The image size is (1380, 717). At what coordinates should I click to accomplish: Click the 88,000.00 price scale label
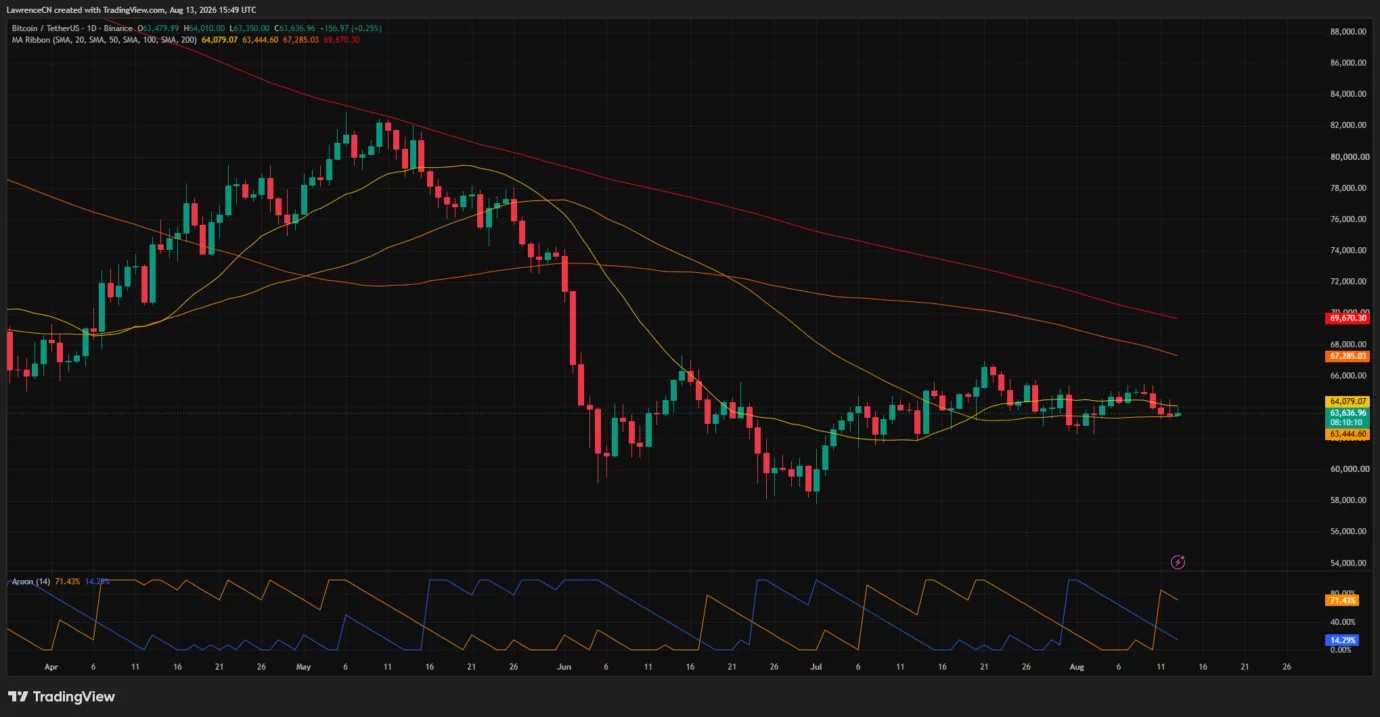coord(1348,31)
